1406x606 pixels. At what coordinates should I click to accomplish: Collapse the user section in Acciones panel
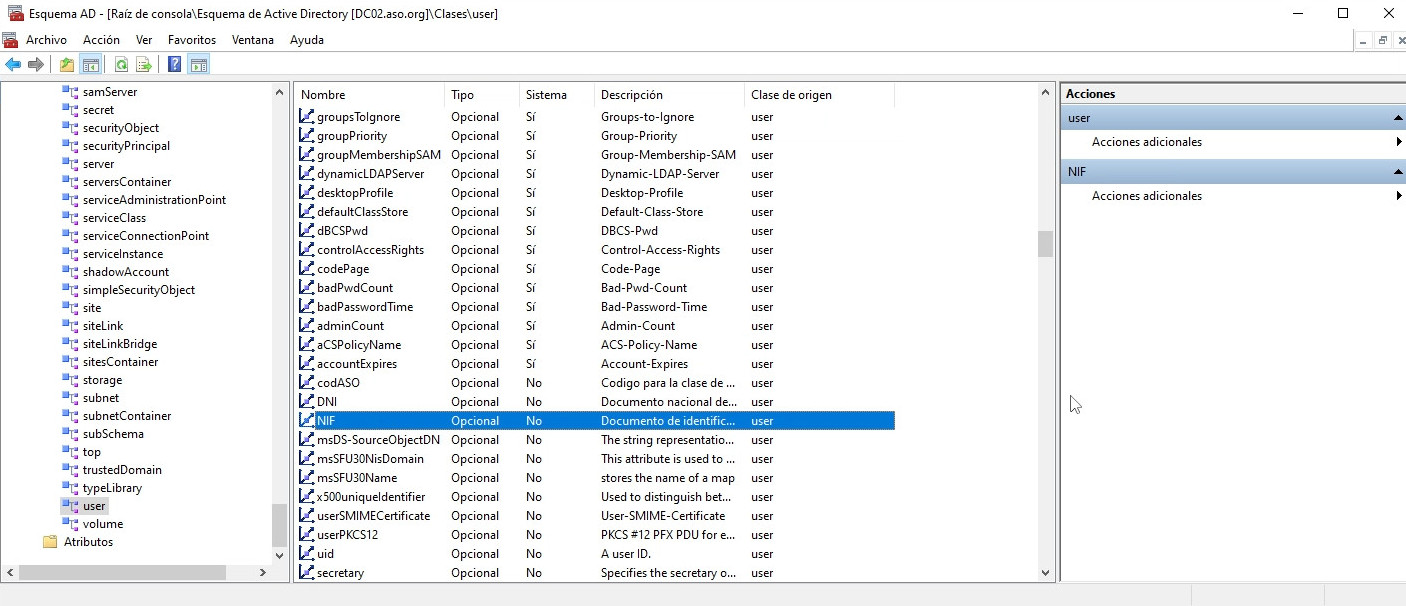pos(1397,118)
